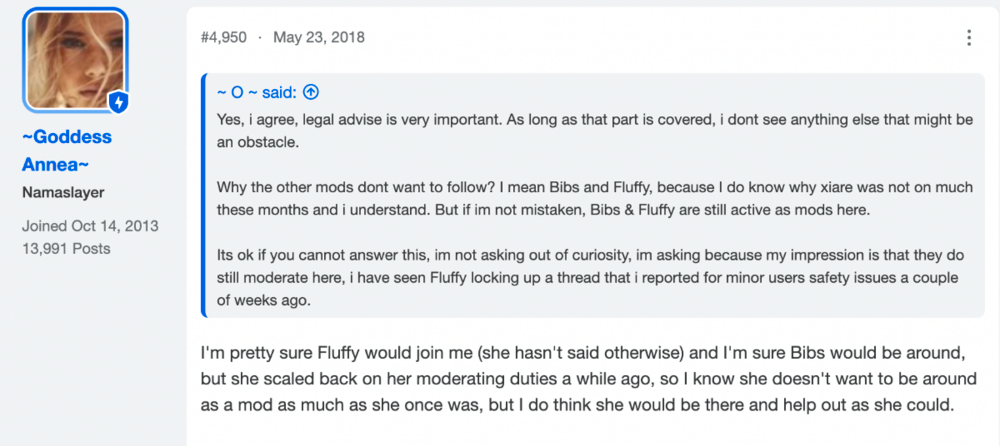Image resolution: width=1000 pixels, height=446 pixels.
Task: Click the 13,991 Posts count
Action: coord(66,248)
